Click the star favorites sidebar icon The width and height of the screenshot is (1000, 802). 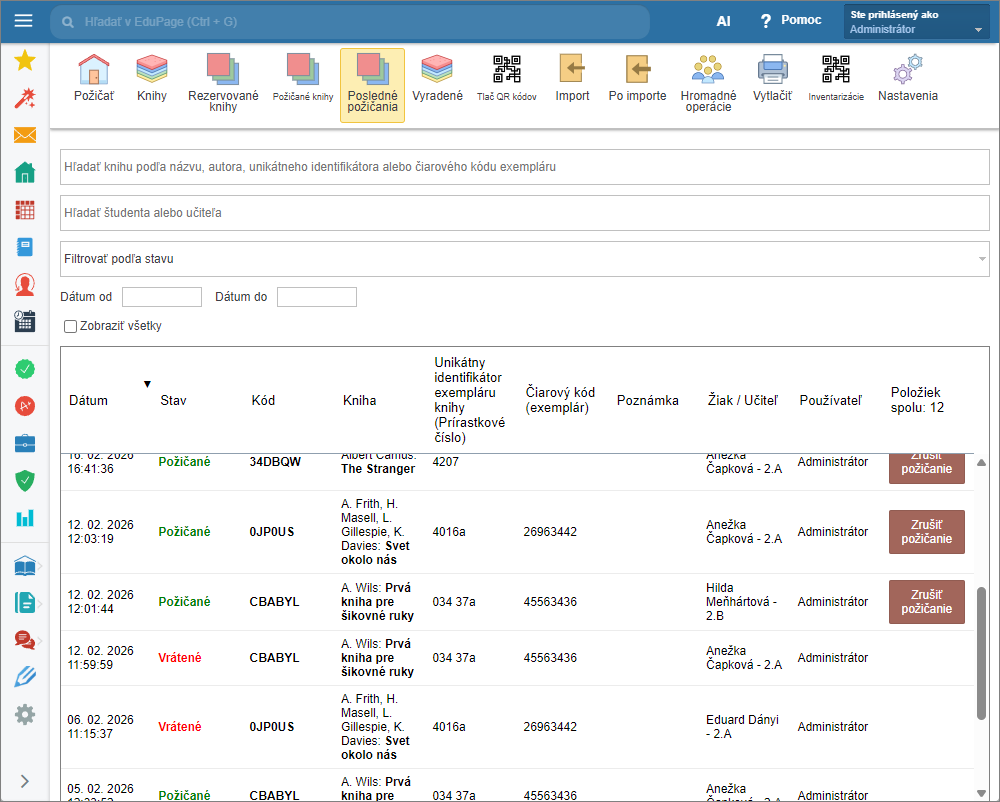coord(25,61)
